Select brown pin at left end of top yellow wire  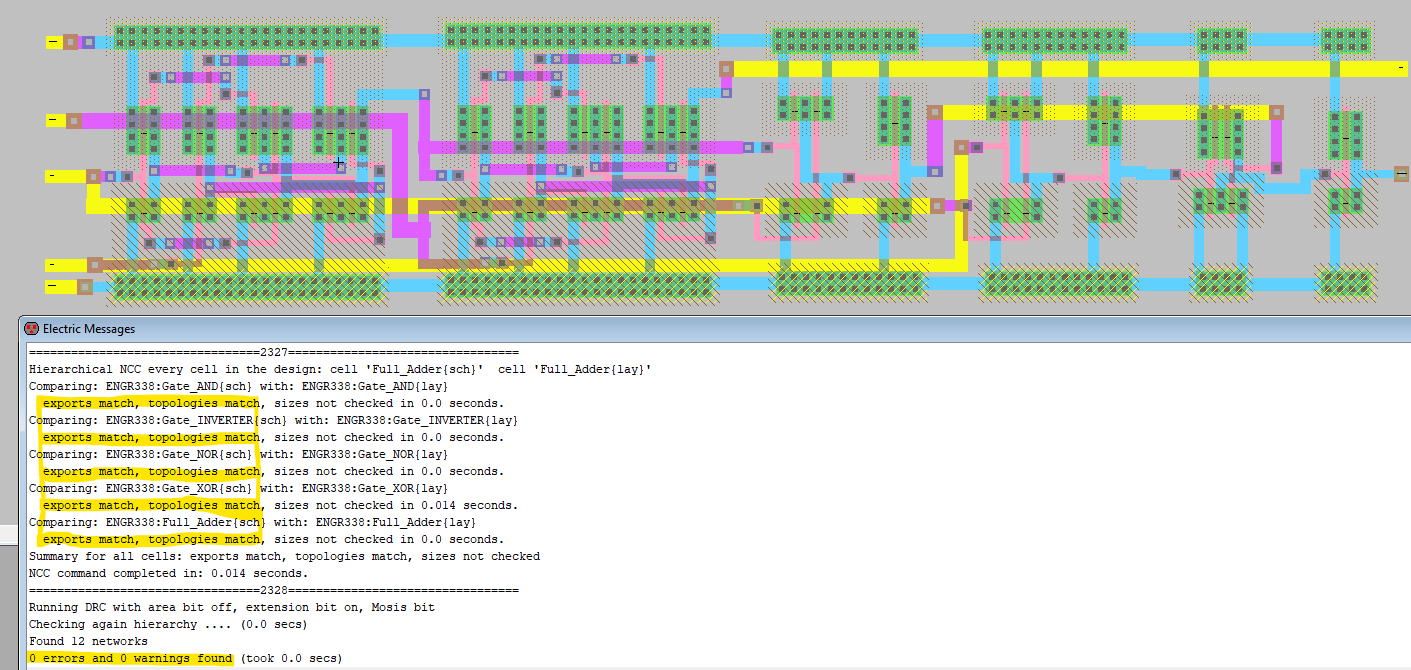(x=726, y=69)
